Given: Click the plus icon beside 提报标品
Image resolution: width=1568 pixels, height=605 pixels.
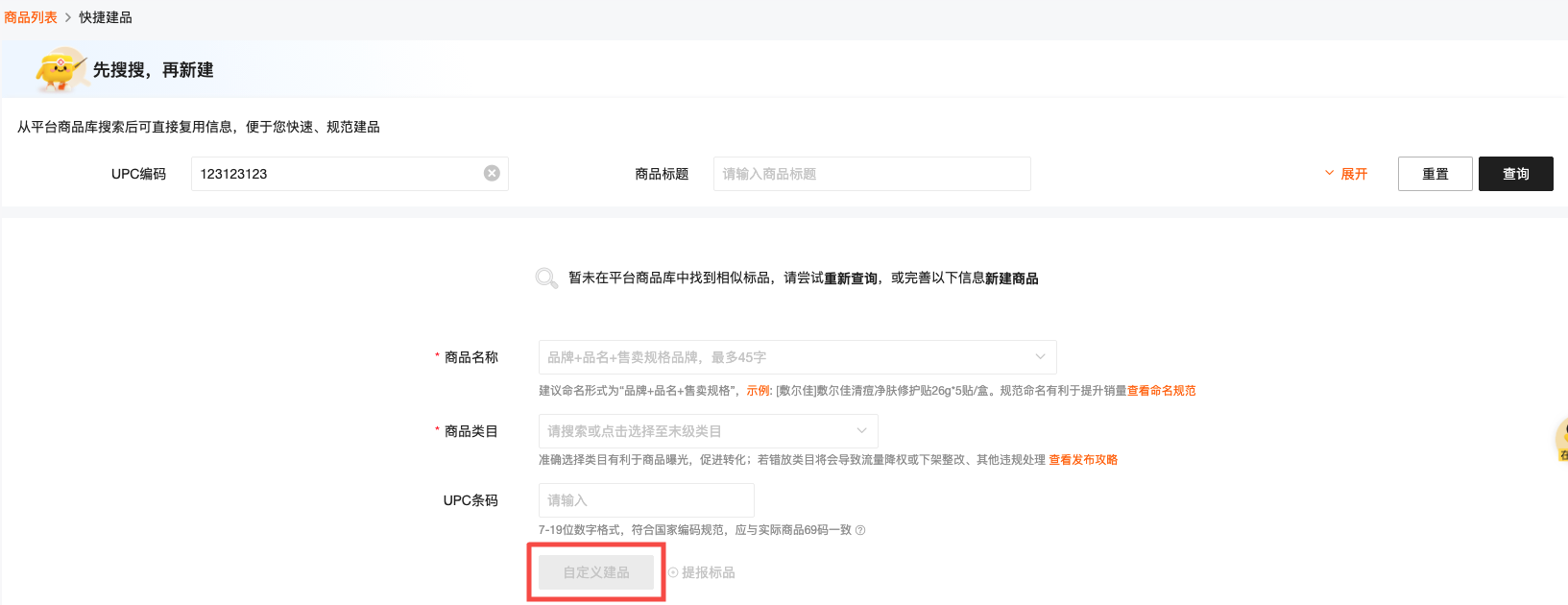Looking at the screenshot, I should (673, 572).
